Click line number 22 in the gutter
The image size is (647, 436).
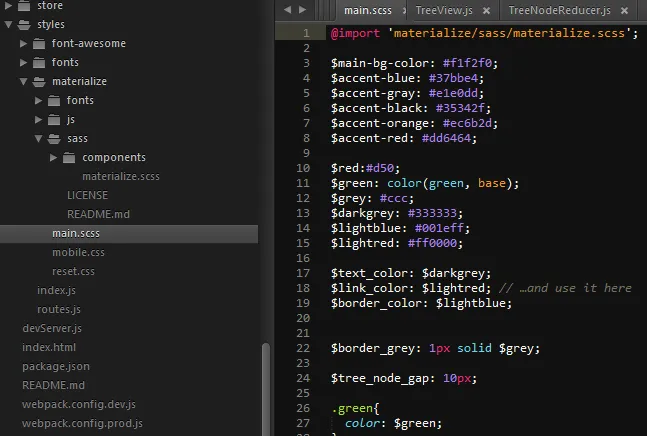(x=303, y=348)
